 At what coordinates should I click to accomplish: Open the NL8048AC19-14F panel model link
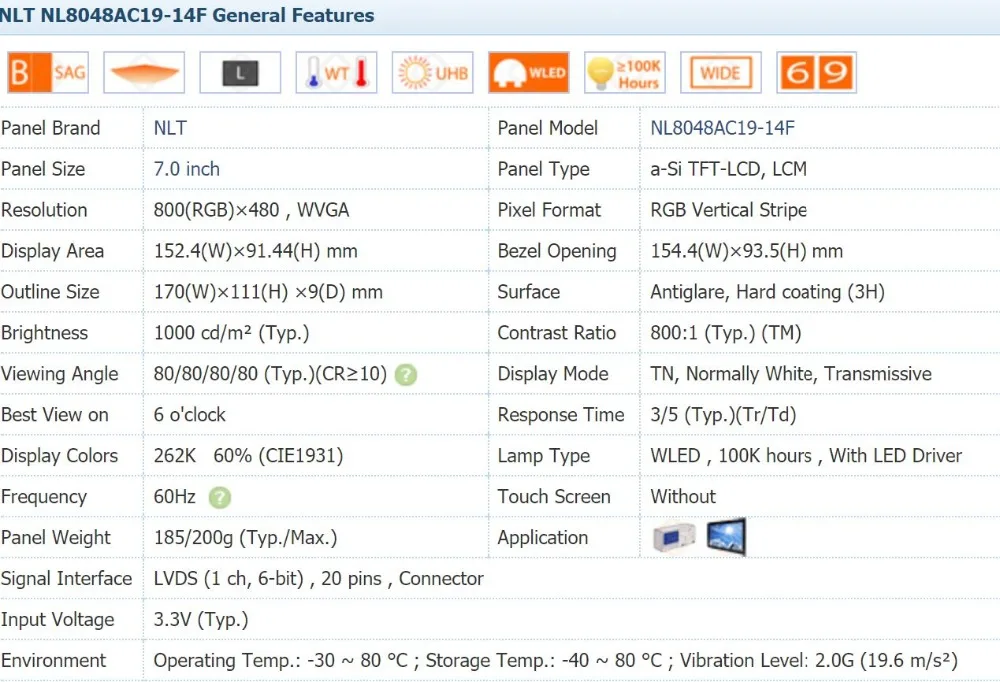click(723, 128)
